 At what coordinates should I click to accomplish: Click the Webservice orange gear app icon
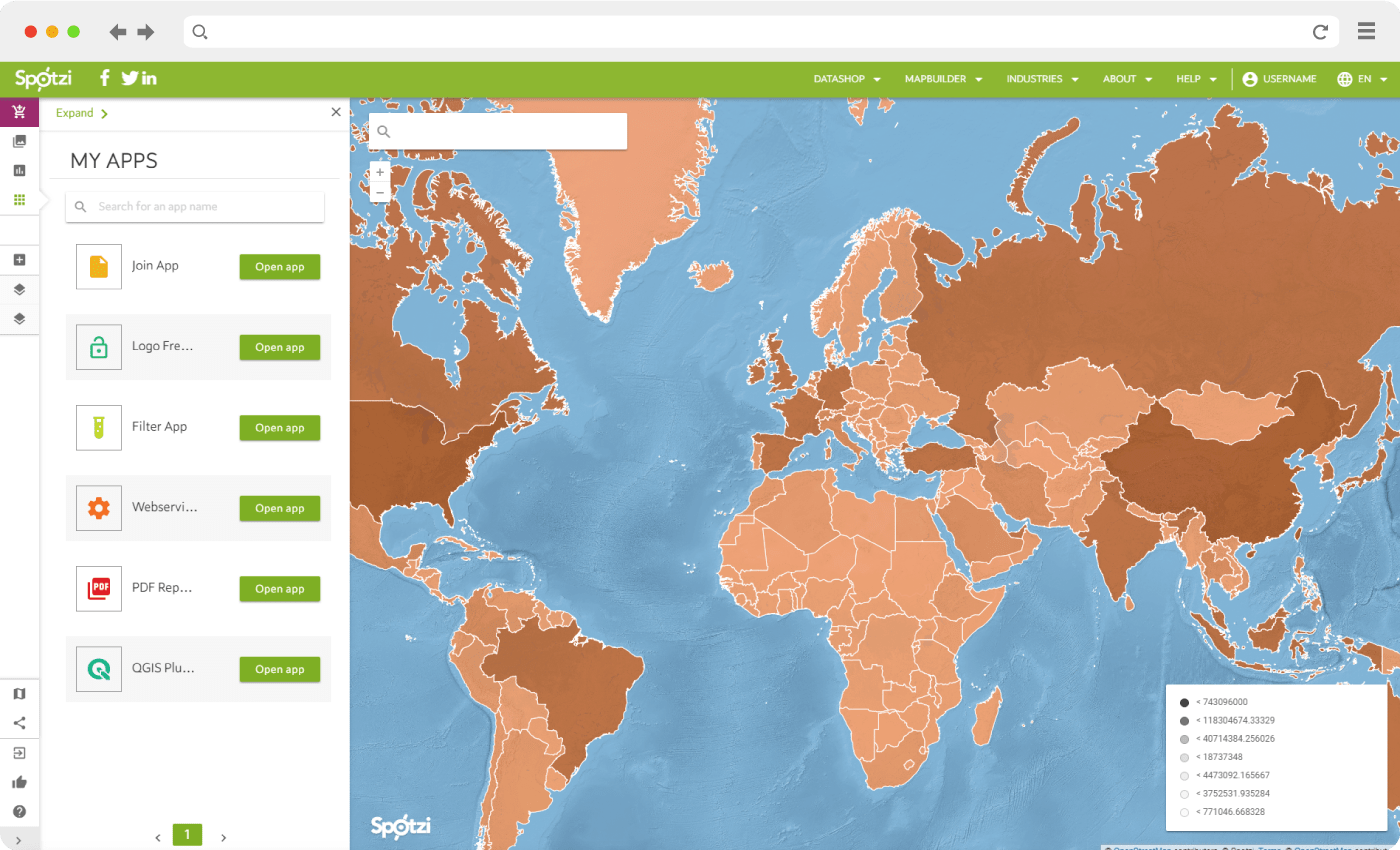click(99, 508)
